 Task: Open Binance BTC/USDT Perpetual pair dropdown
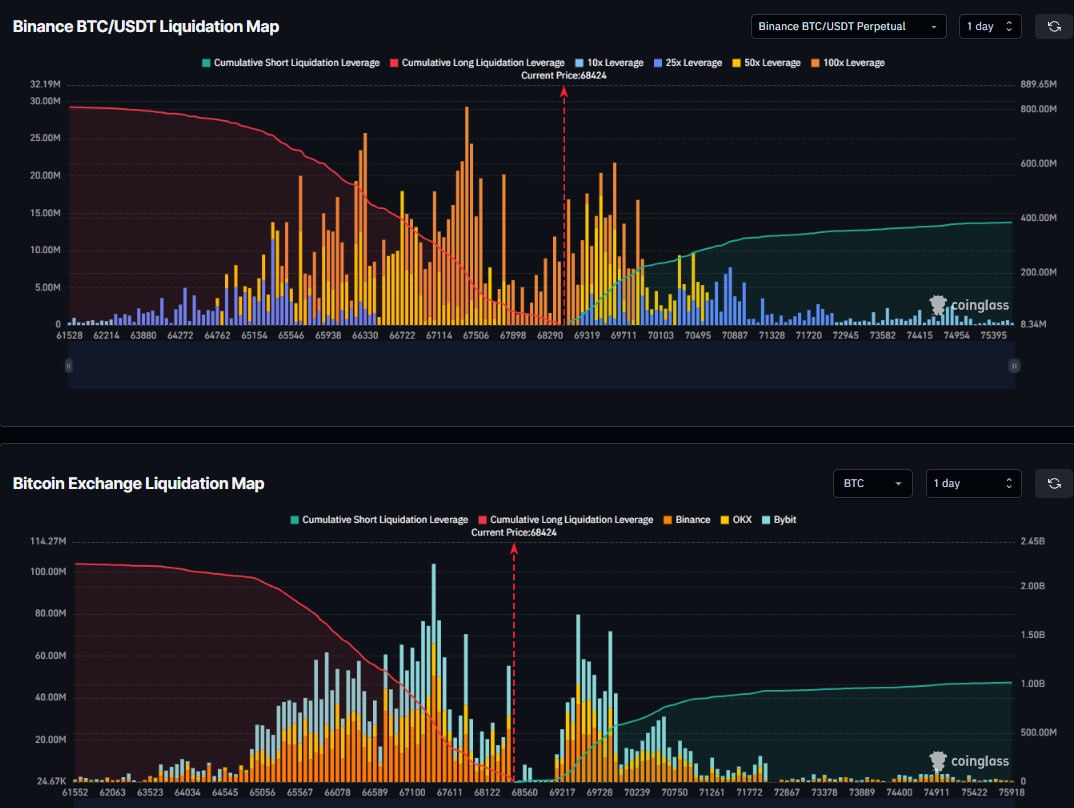tap(848, 27)
